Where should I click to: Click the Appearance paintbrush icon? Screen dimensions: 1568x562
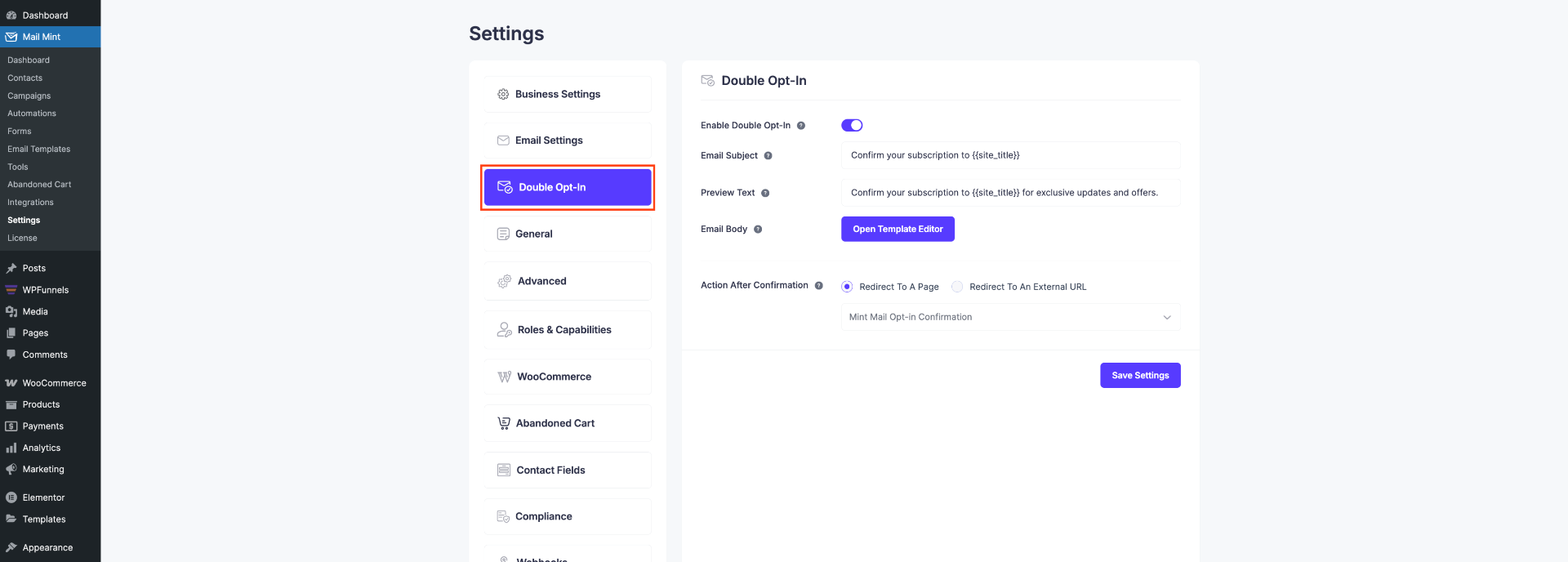coord(11,547)
